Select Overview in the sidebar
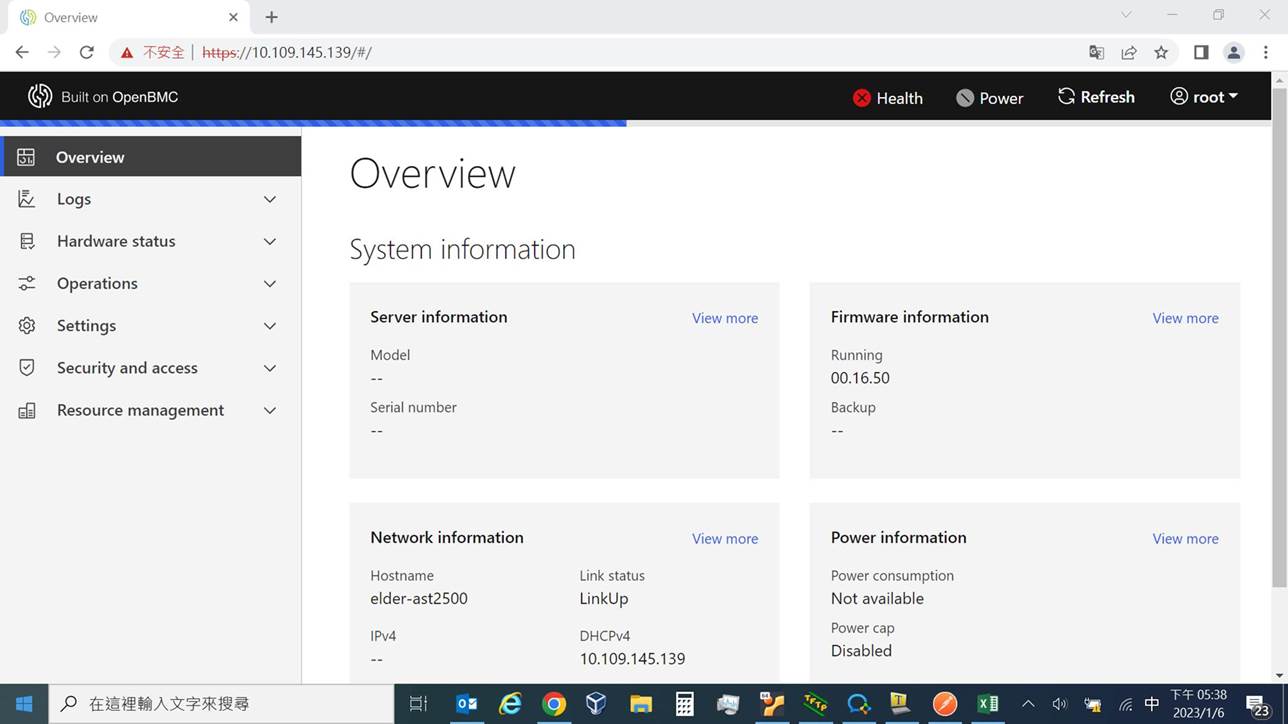 click(x=90, y=157)
